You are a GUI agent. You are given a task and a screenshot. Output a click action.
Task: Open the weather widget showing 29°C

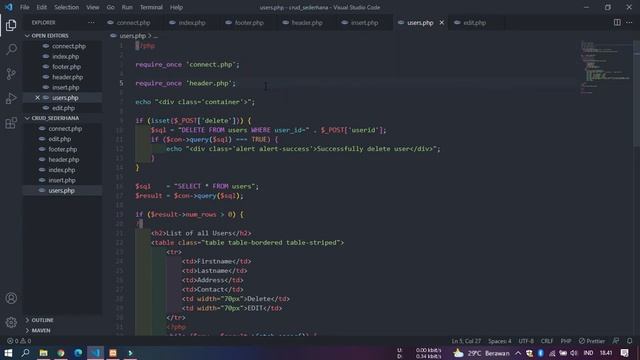(481, 353)
